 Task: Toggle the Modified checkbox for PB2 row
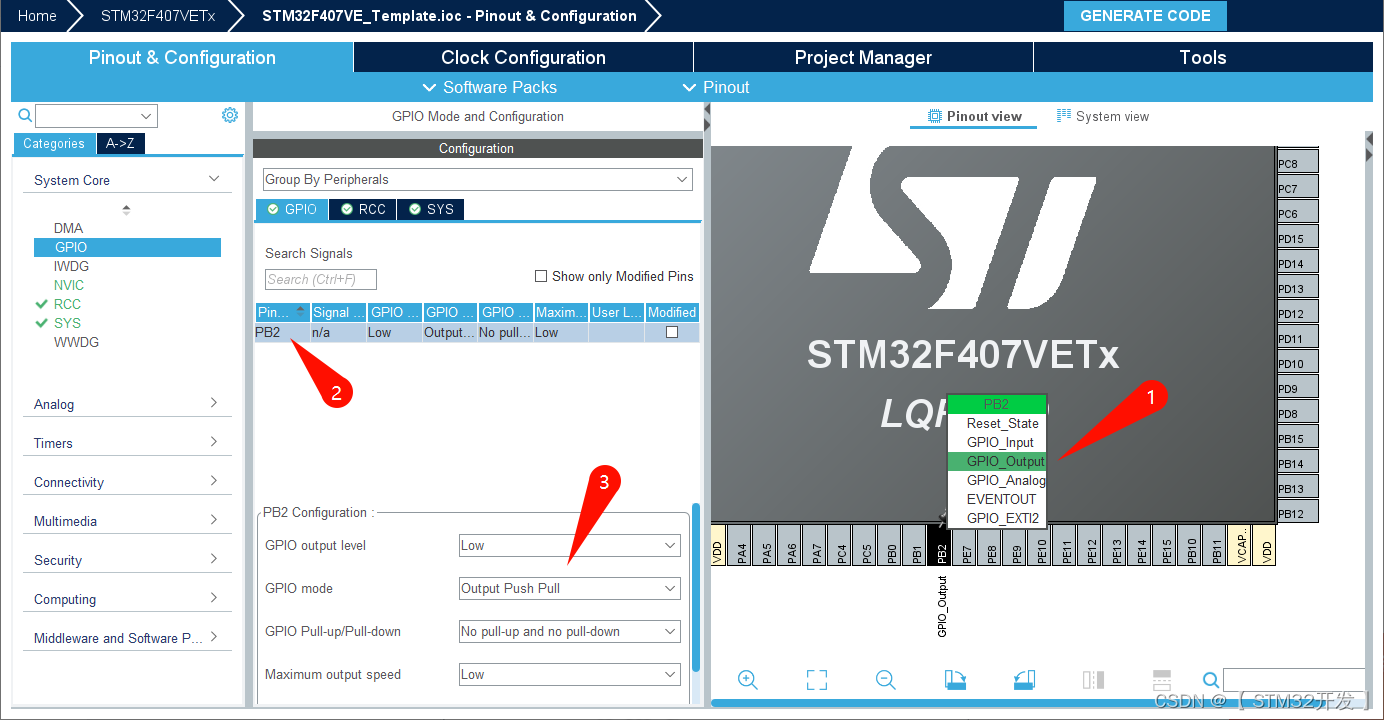coord(672,332)
